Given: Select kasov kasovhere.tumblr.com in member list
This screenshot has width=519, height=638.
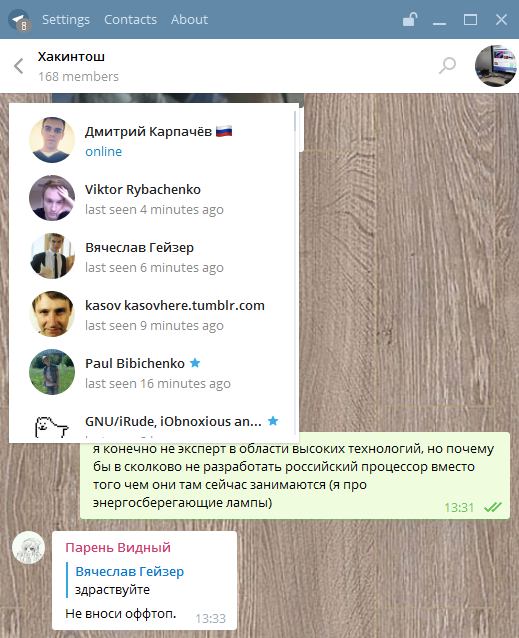Looking at the screenshot, I should 154,314.
